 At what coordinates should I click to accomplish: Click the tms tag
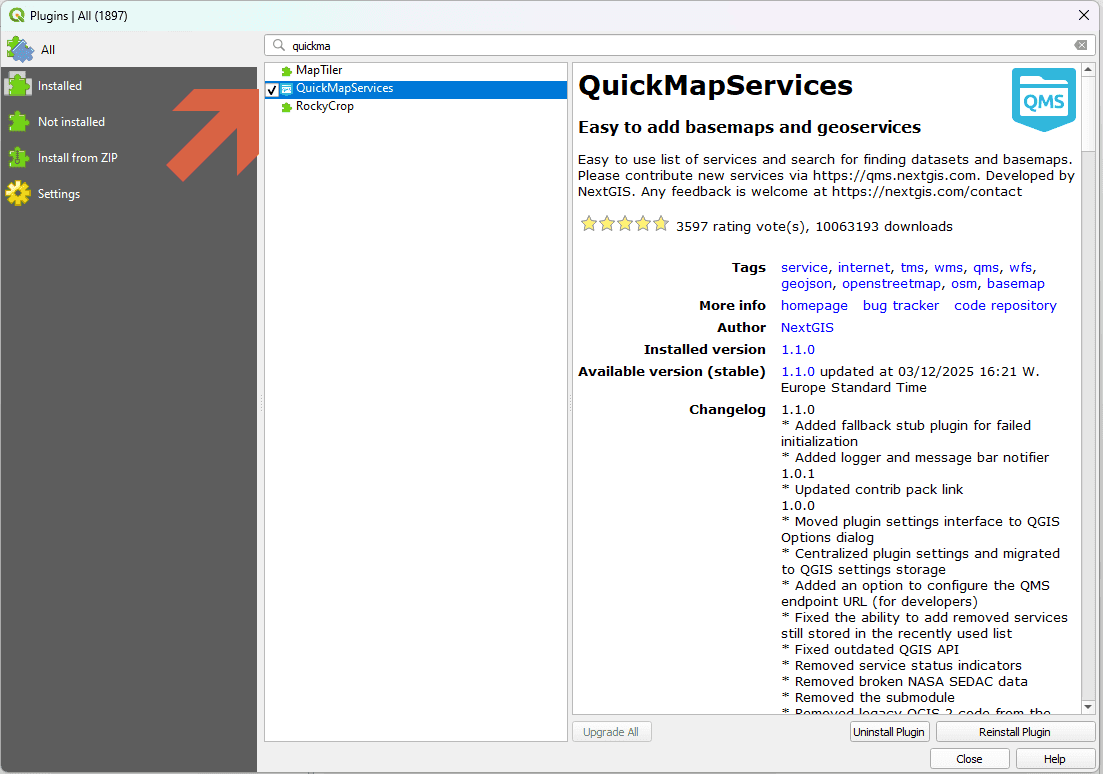click(912, 267)
